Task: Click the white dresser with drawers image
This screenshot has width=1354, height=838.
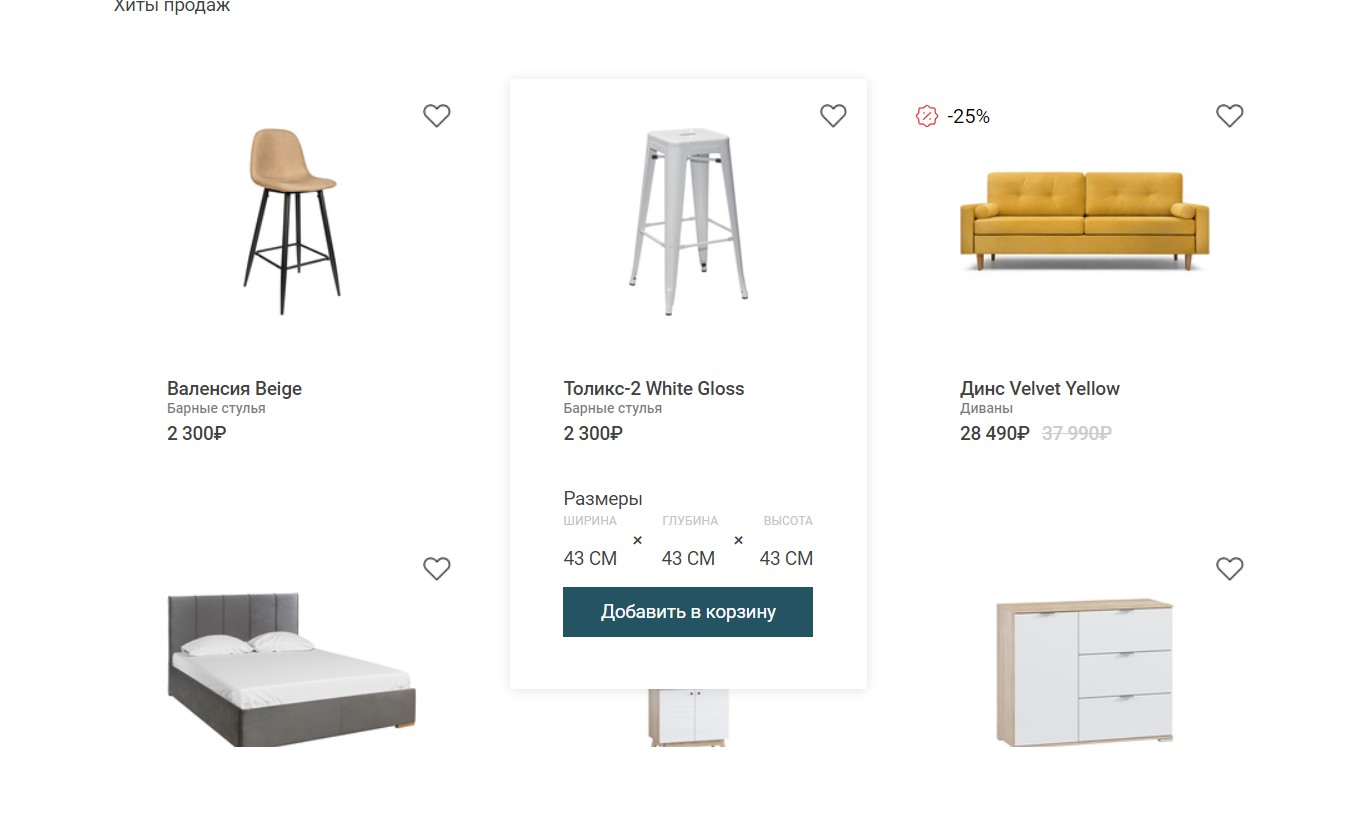Action: [1084, 671]
